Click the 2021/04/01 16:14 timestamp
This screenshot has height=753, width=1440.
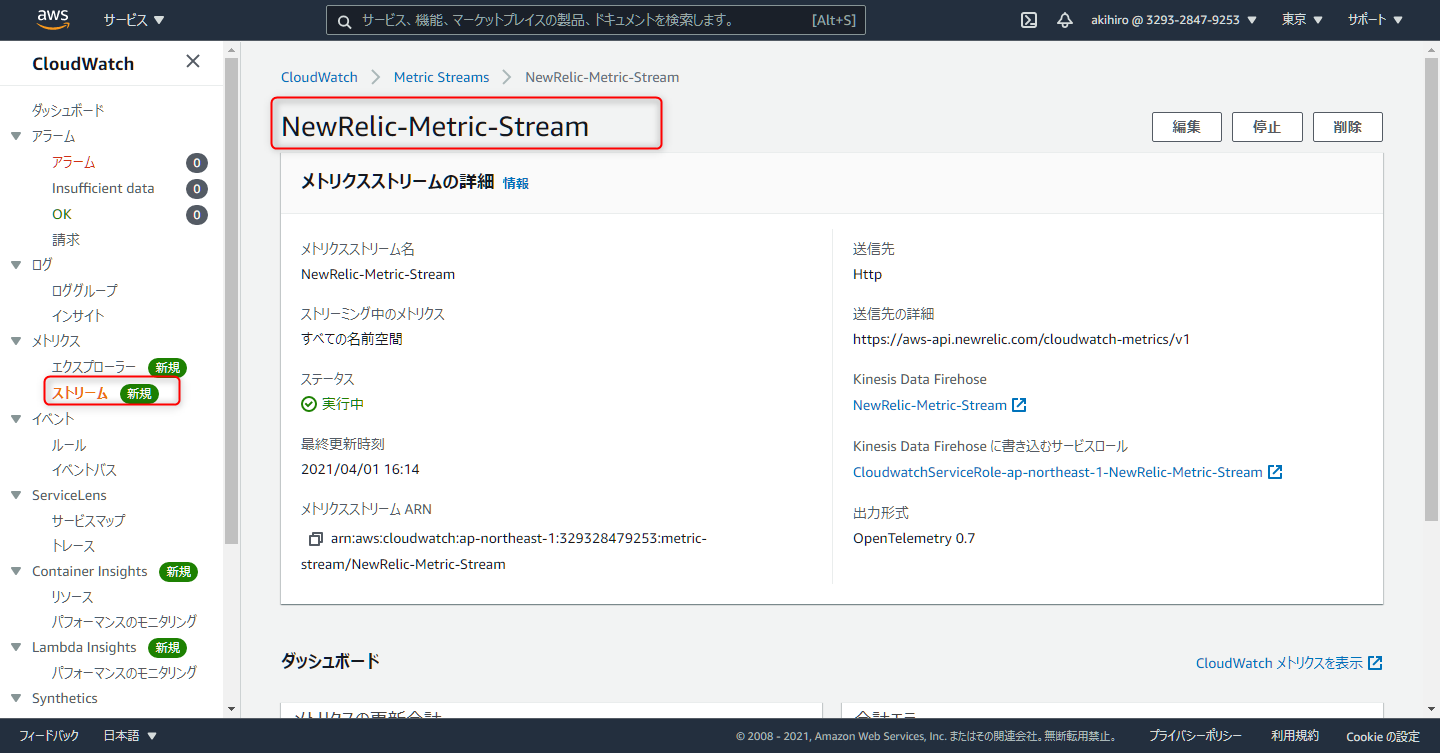click(x=360, y=469)
